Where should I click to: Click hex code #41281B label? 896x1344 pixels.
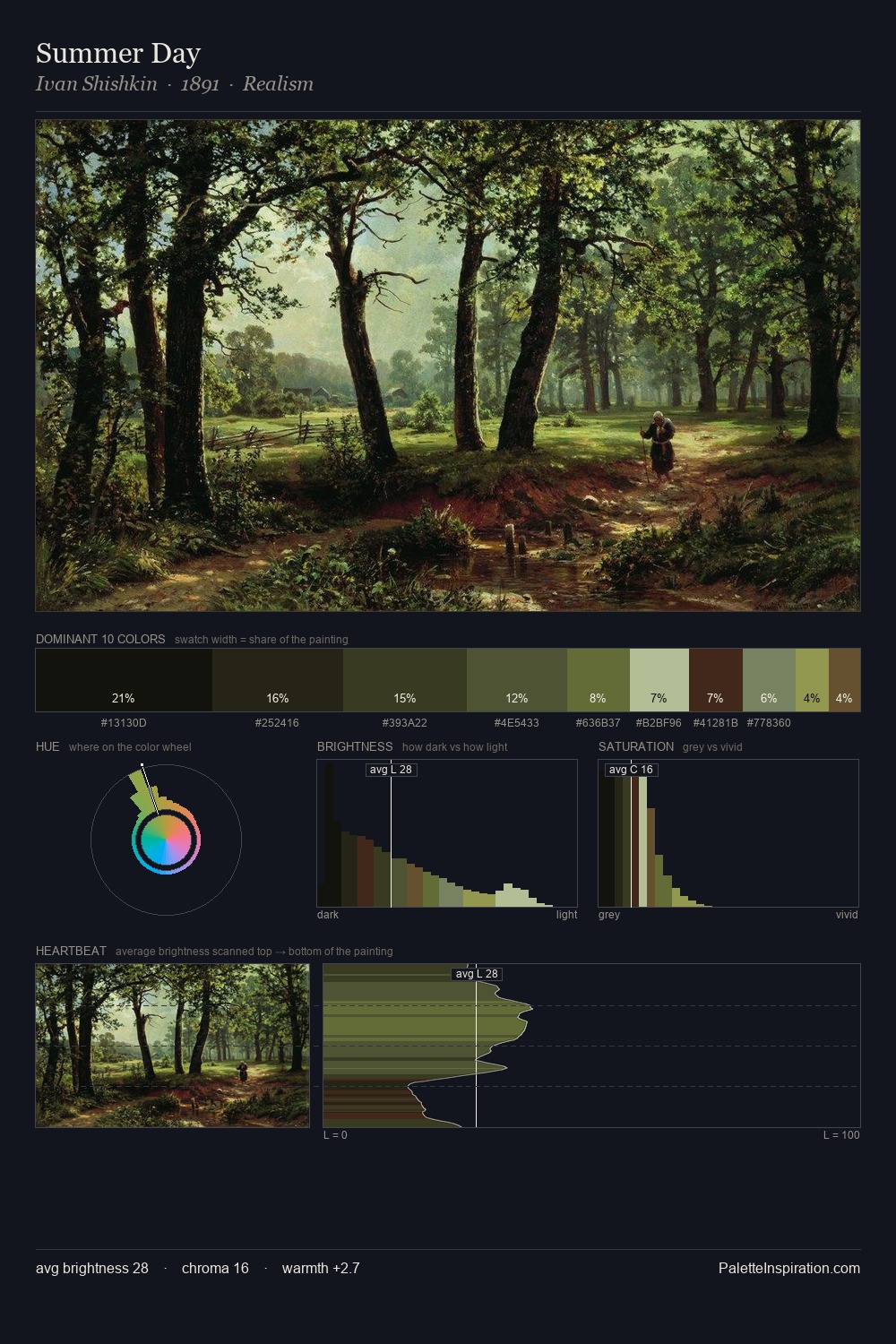715,723
